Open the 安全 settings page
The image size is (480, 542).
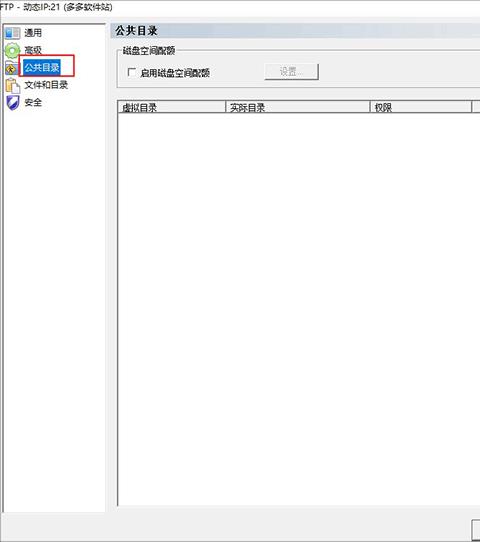click(x=33, y=102)
